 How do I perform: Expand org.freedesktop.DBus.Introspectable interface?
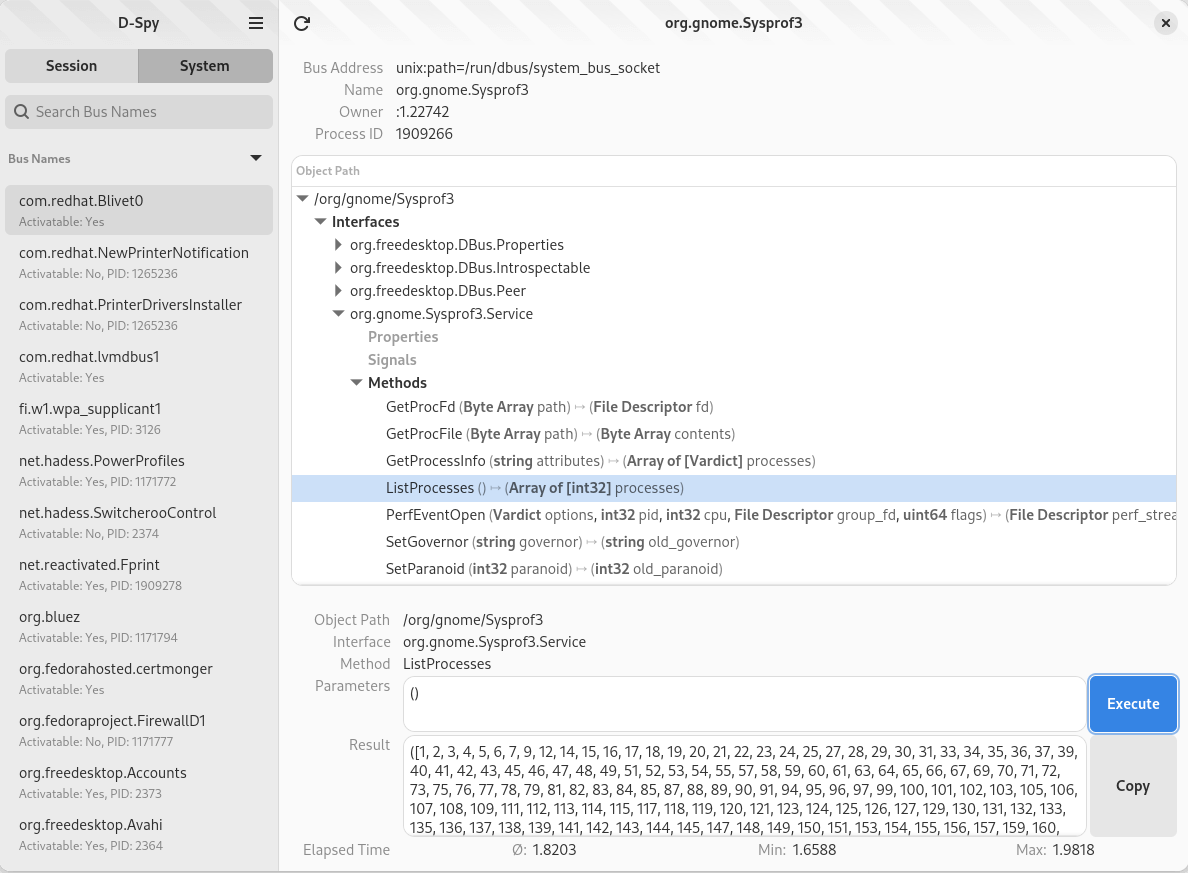[339, 268]
